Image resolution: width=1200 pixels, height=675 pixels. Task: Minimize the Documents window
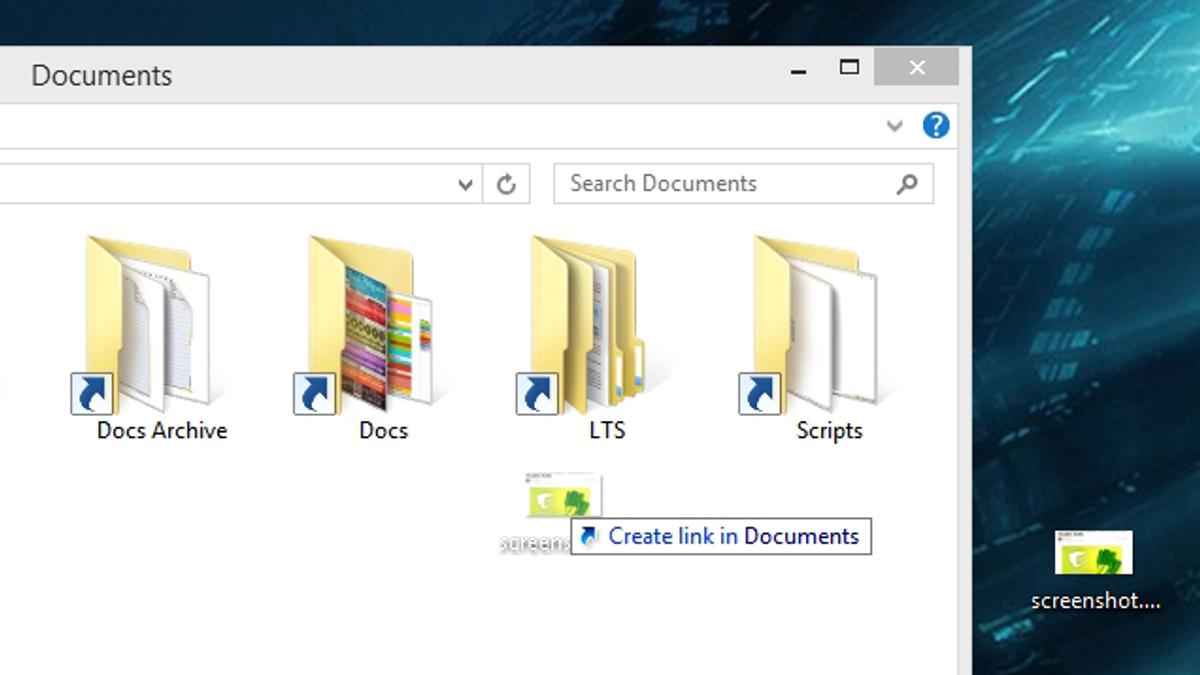pos(798,70)
